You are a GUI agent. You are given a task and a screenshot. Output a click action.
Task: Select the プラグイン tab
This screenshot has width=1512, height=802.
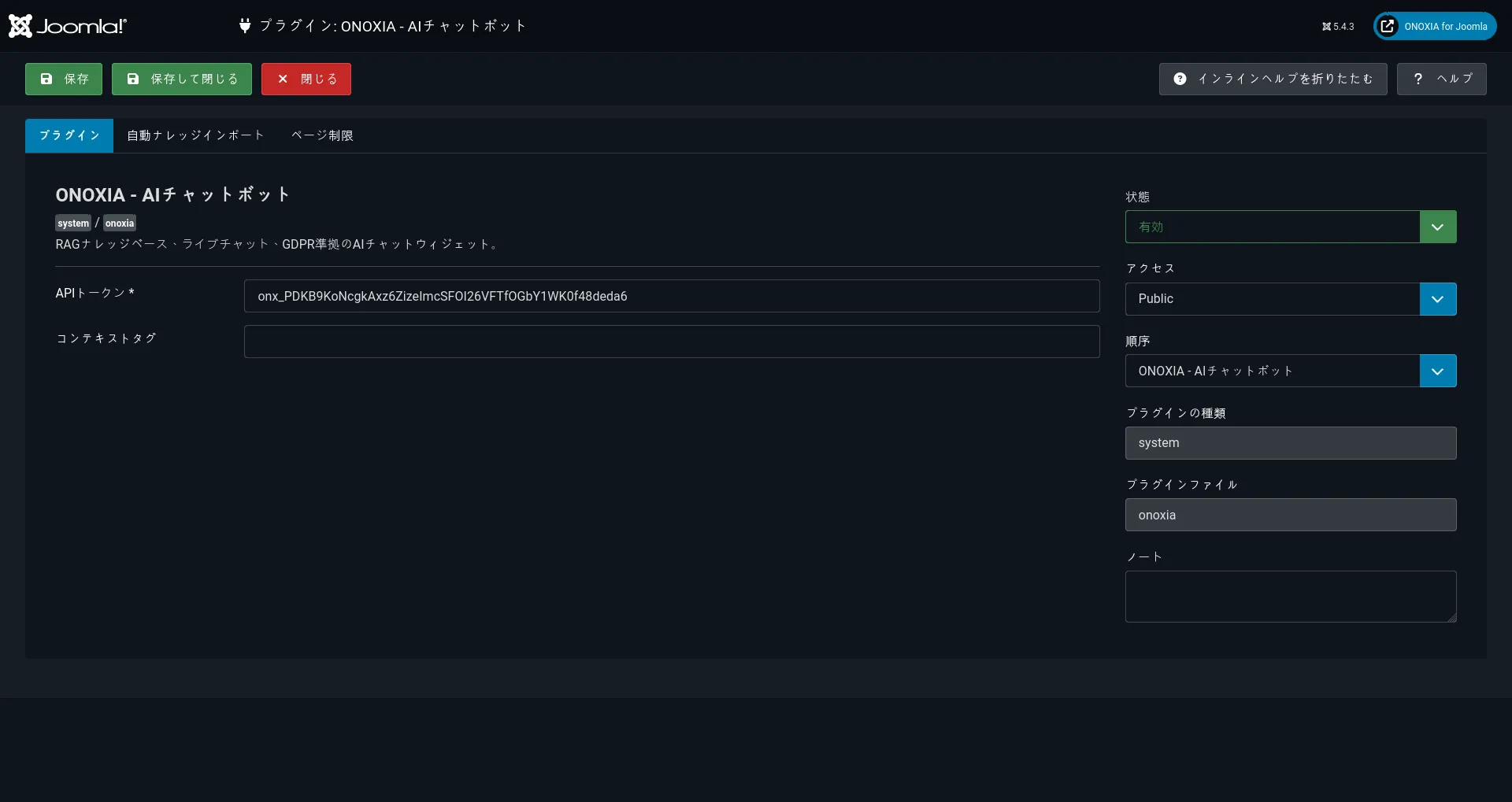tap(69, 135)
